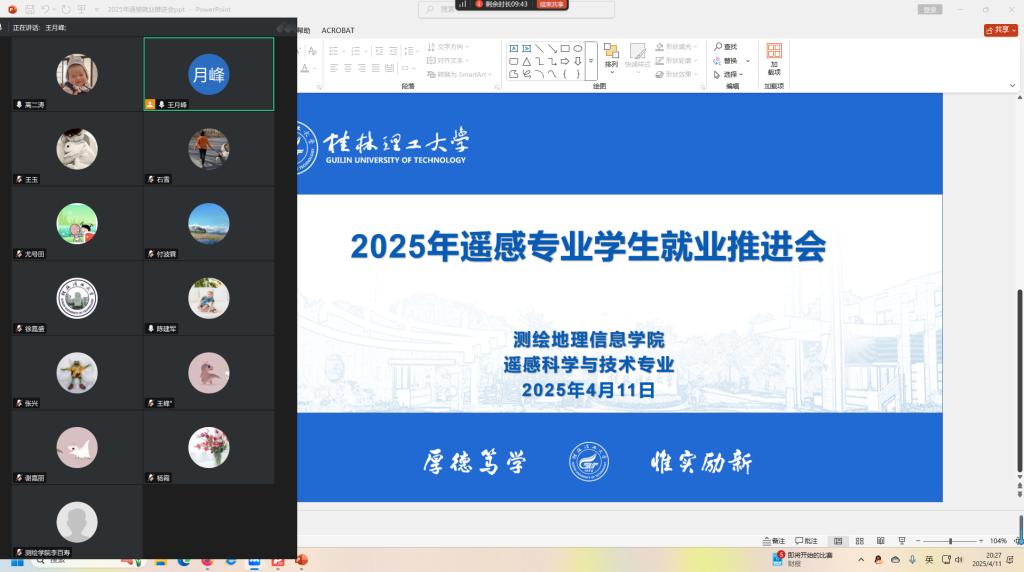Viewport: 1024px width, 572px height.
Task: Select the text box shape in shapes gallery
Action: click(x=514, y=48)
